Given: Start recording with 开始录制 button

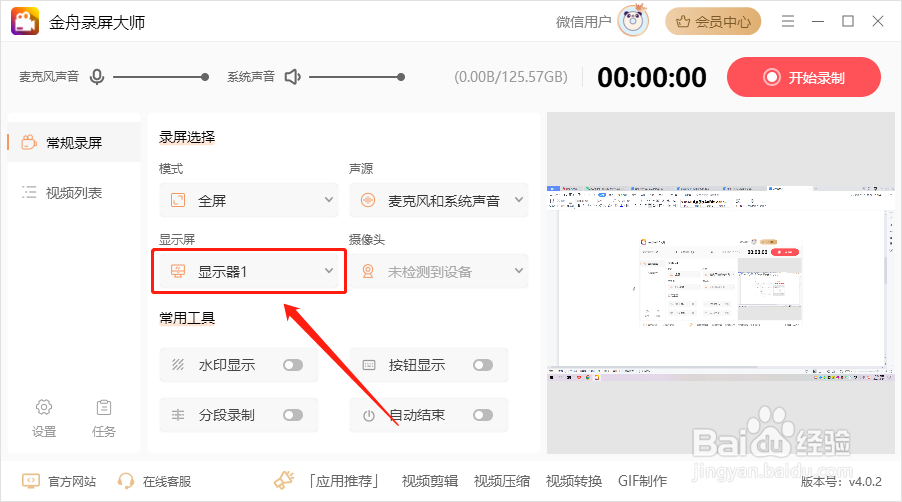Looking at the screenshot, I should point(804,77).
